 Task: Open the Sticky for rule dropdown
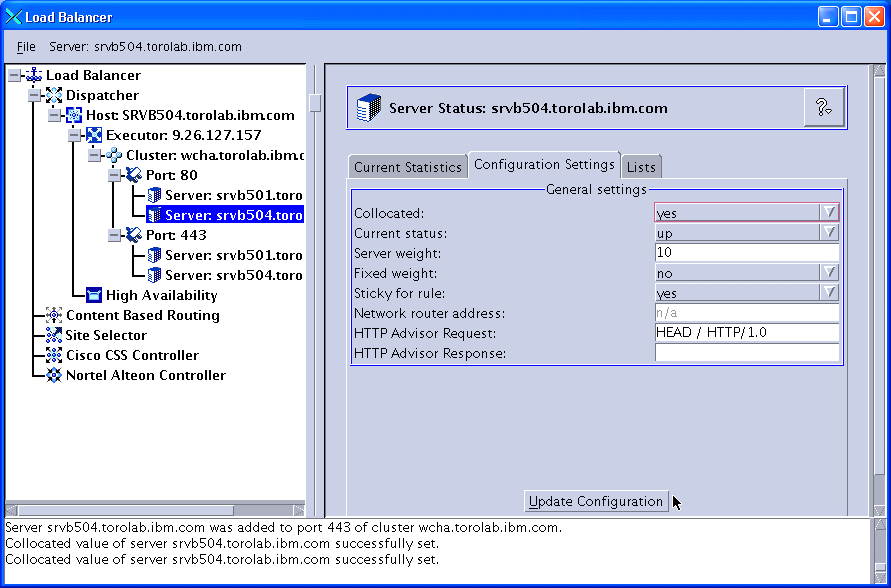829,293
